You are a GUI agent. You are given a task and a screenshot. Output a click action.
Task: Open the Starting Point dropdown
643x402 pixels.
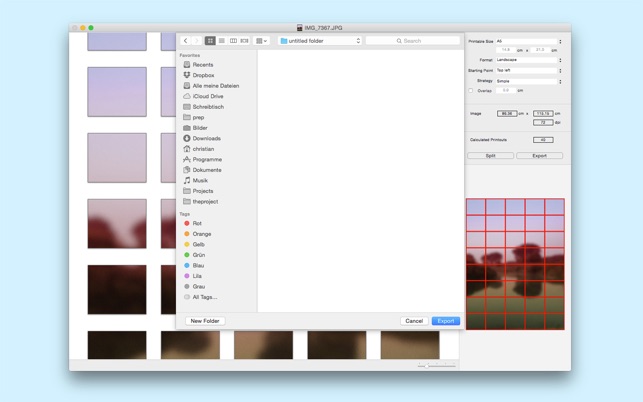click(x=528, y=71)
